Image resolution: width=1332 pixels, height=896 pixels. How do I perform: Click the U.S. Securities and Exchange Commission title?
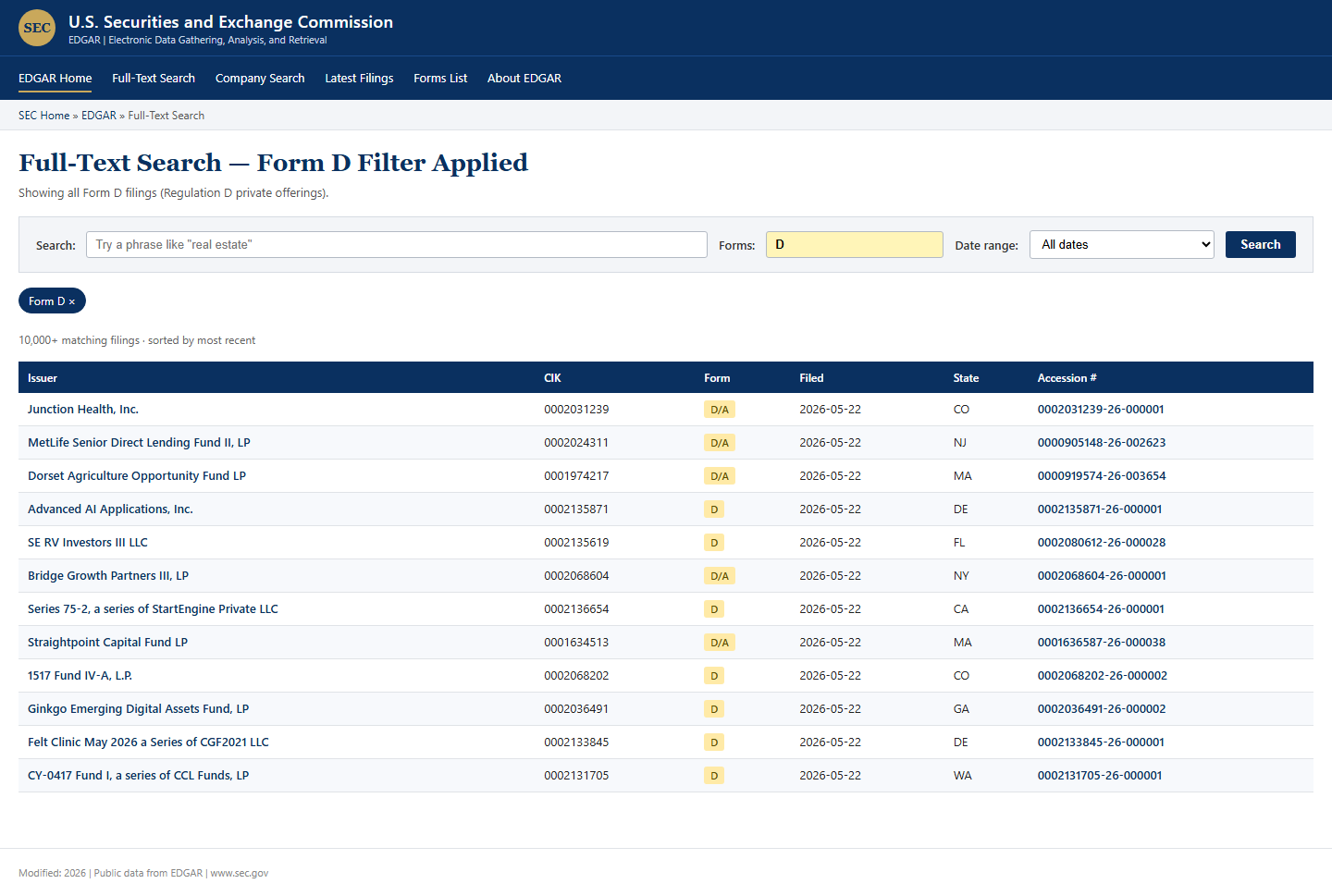230,21
